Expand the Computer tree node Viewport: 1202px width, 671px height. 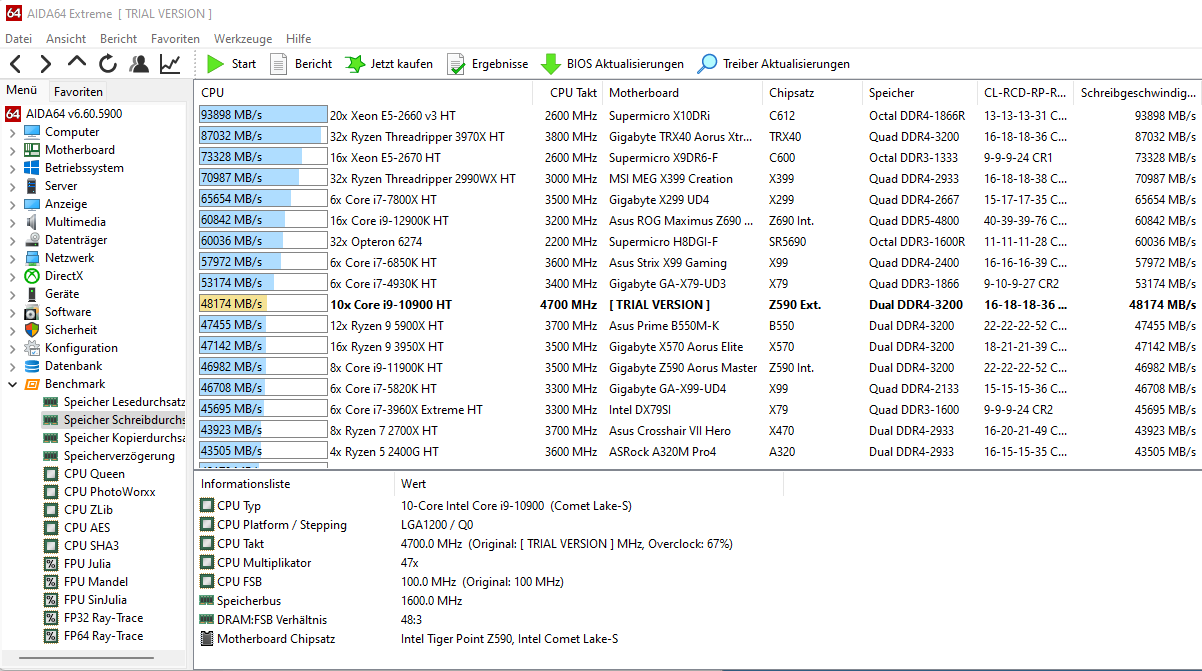[x=12, y=132]
